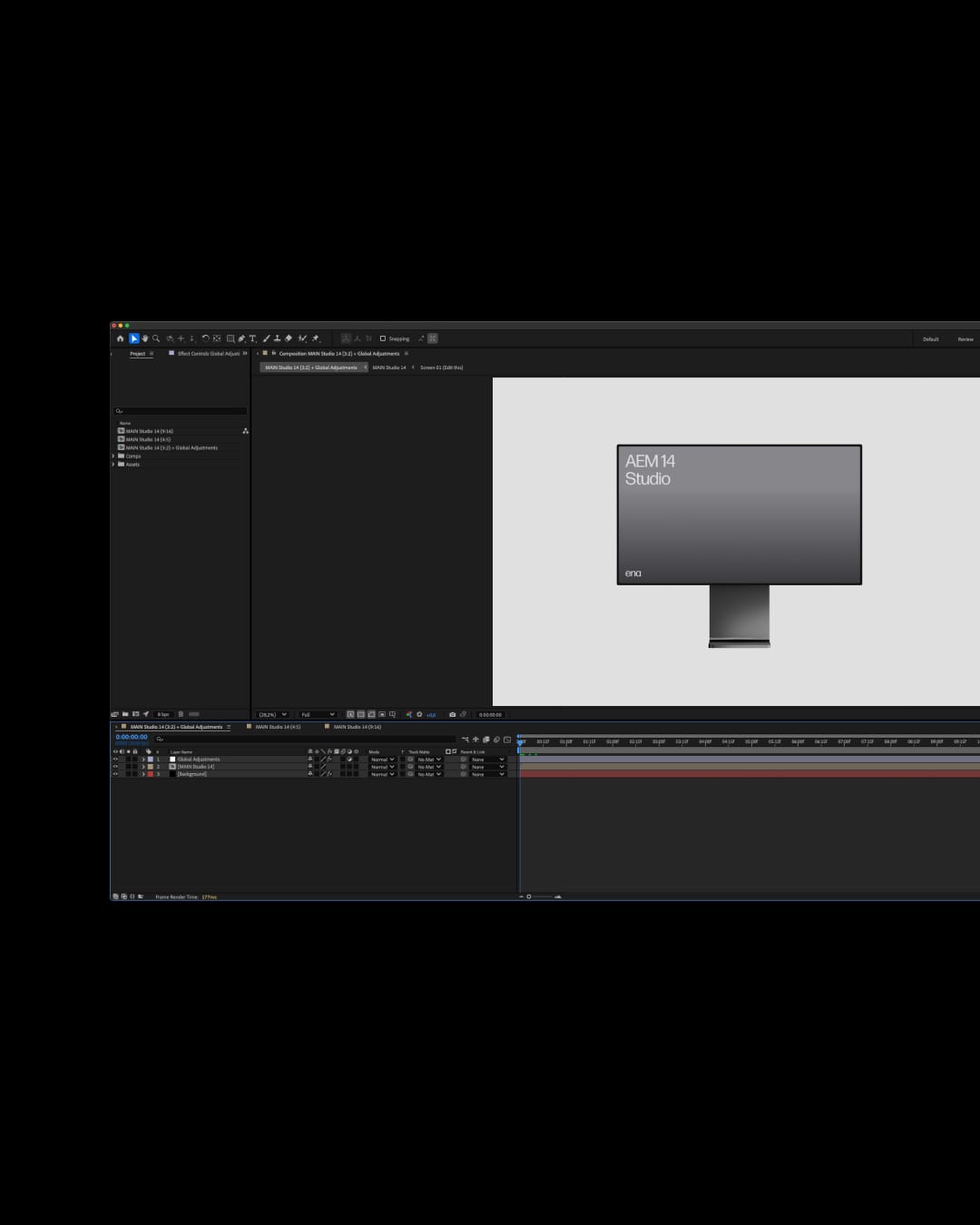Hide the [MAIN Studio 14] layer eye
Viewport: 980px width, 1225px height.
[x=115, y=767]
